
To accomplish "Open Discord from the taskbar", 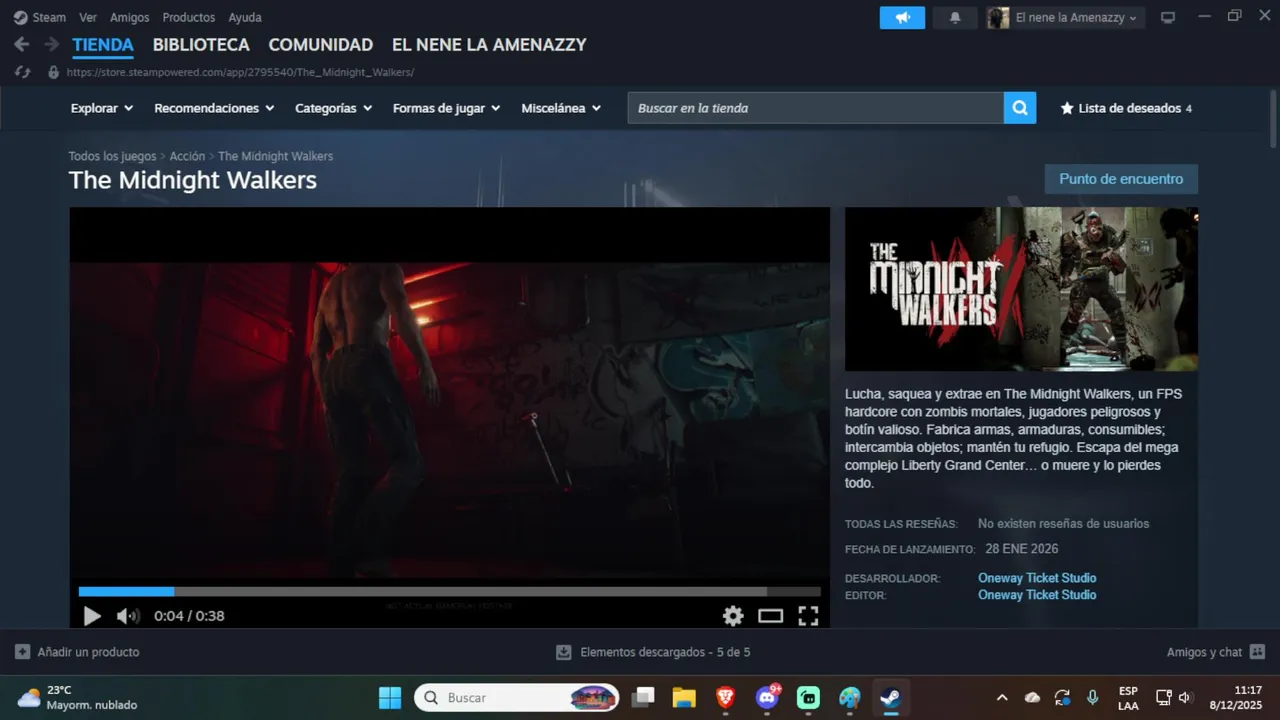I will pos(768,697).
